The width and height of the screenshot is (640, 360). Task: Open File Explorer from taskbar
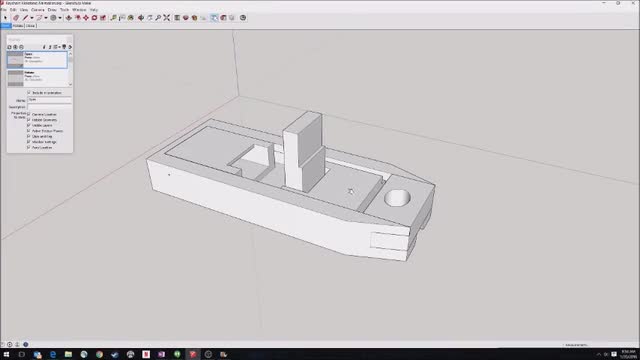coord(68,354)
